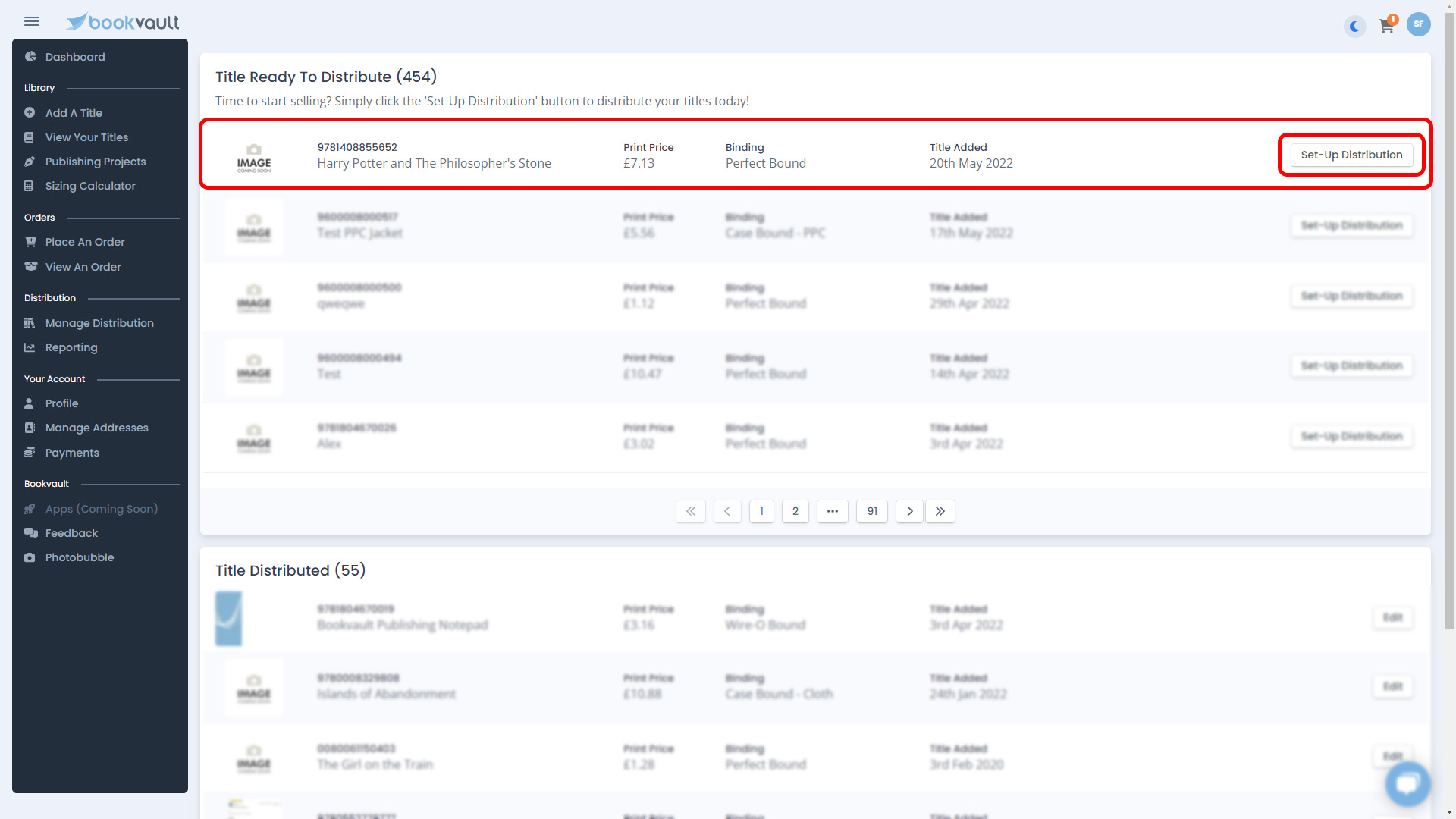This screenshot has height=819, width=1456.
Task: Go to Manage Distribution
Action: pos(100,323)
